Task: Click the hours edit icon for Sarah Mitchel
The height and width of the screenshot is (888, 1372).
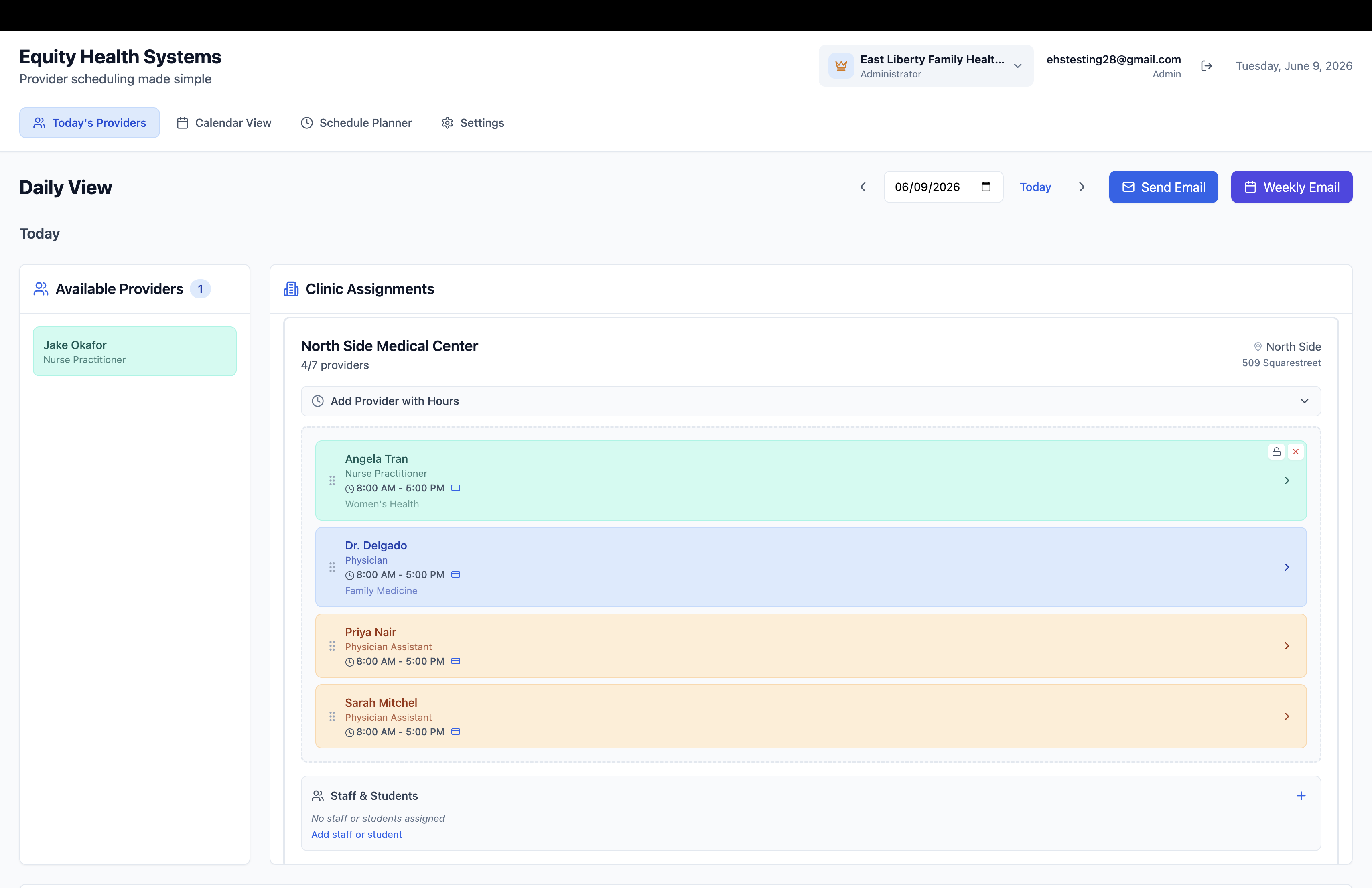Action: click(x=455, y=732)
